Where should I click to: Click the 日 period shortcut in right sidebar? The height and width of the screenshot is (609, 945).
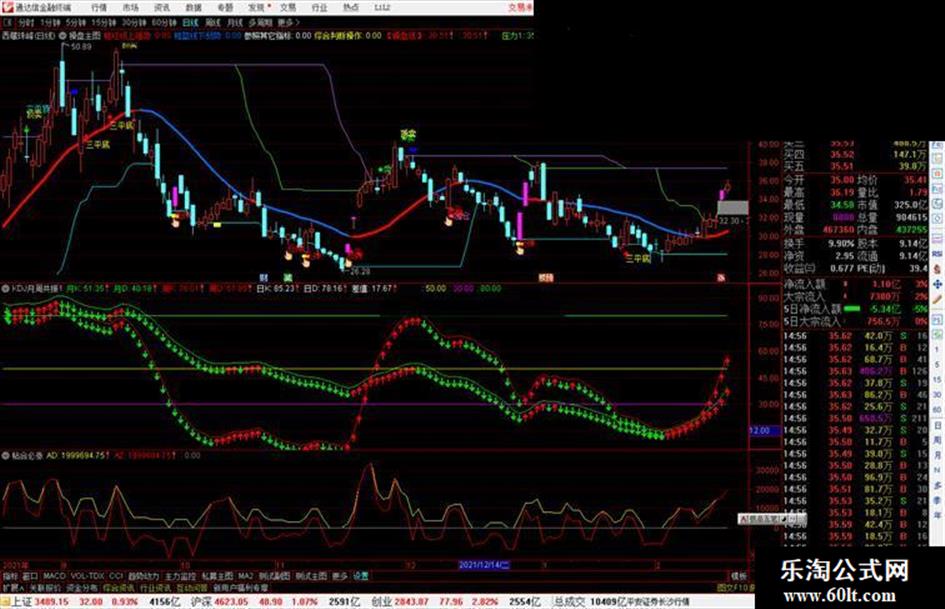937,424
